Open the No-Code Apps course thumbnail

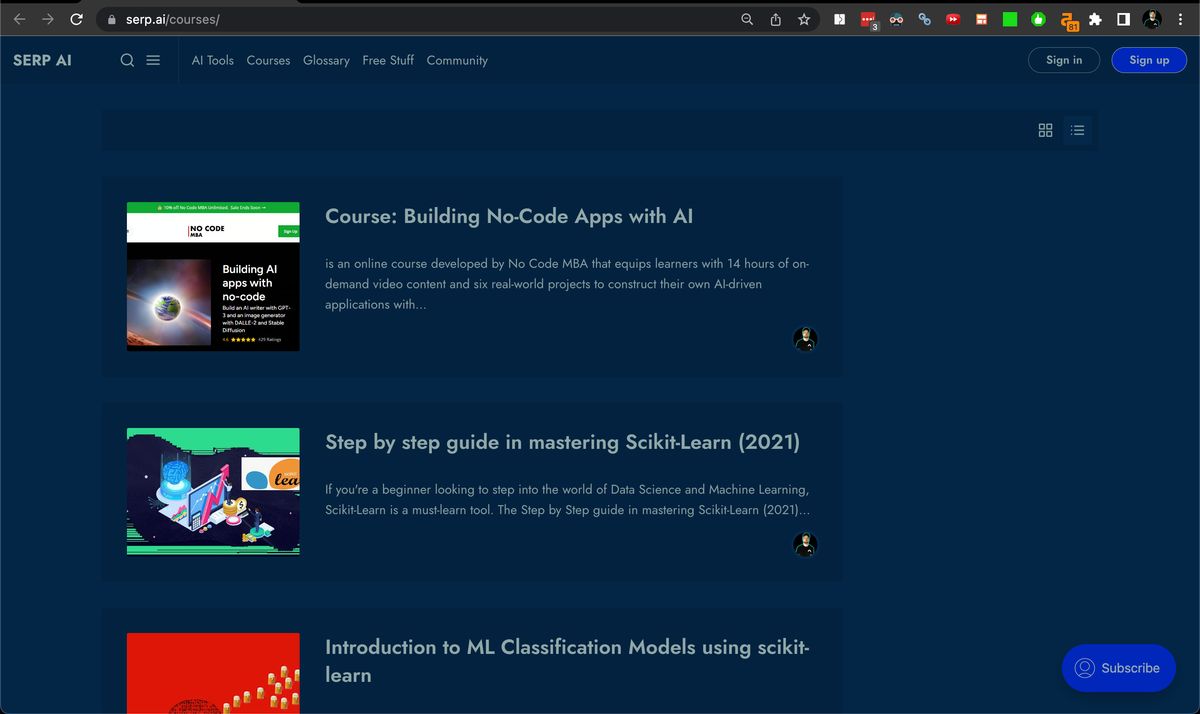[212, 276]
